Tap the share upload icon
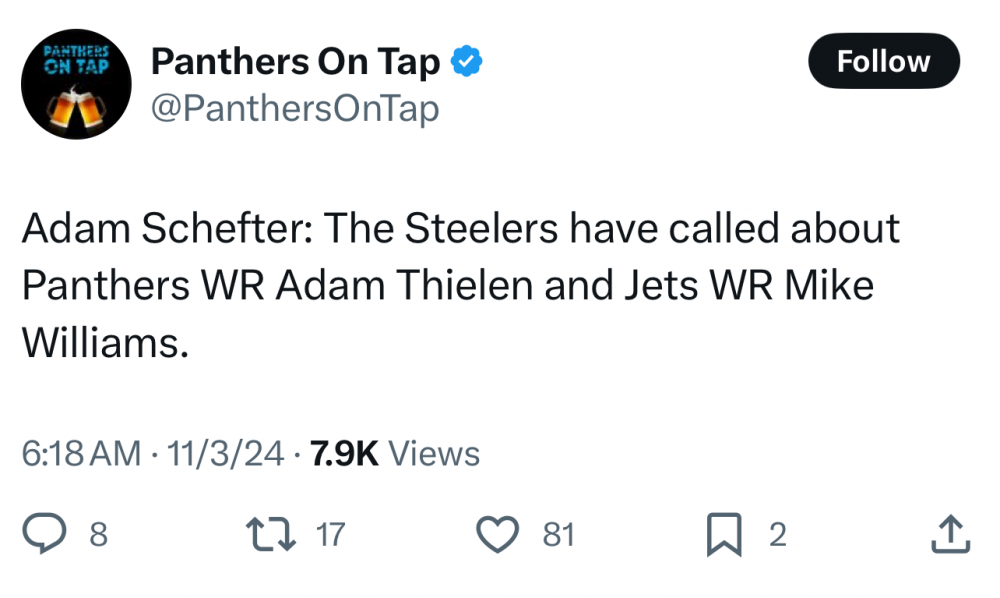 (949, 535)
